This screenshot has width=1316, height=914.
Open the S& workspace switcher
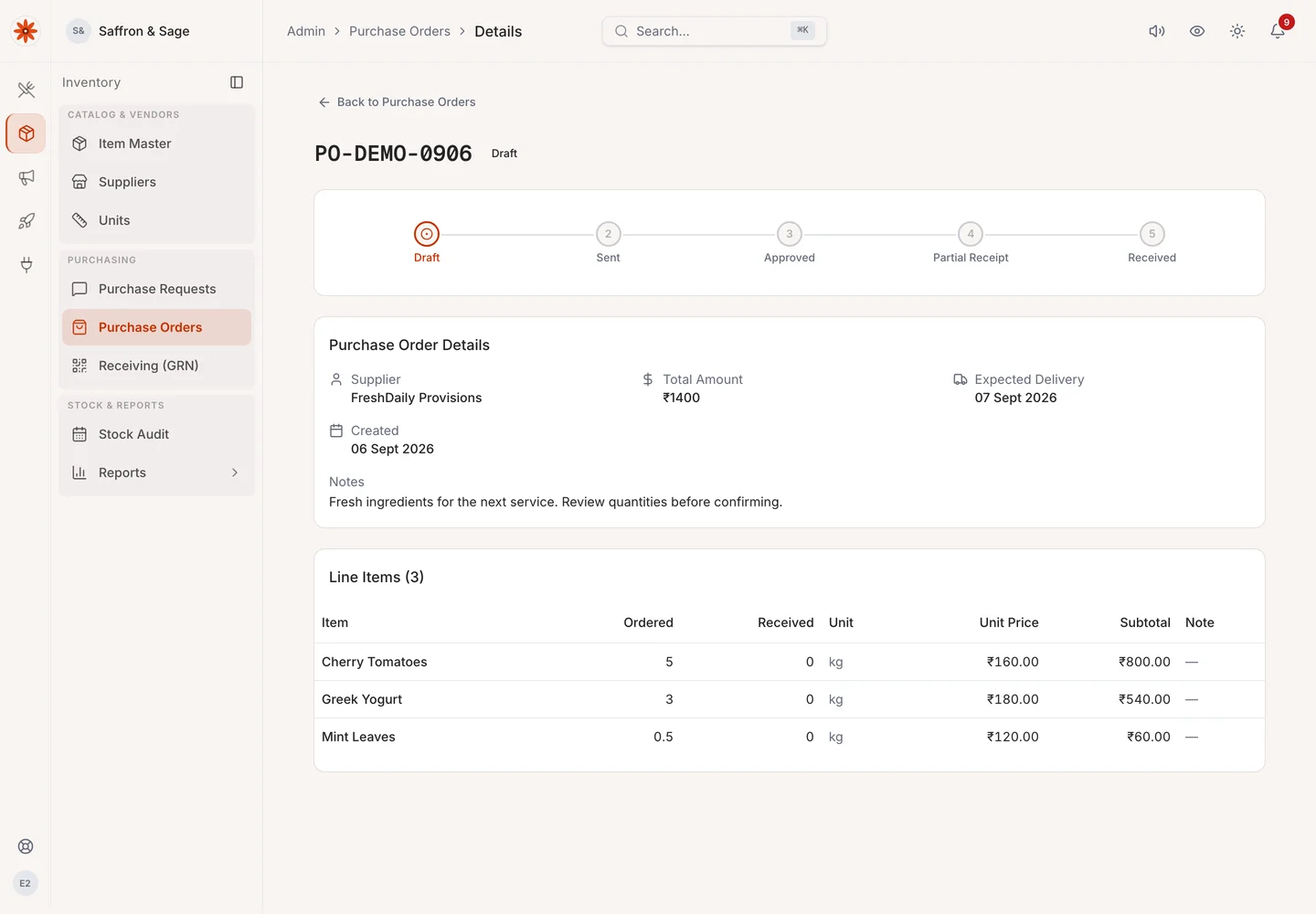79,31
